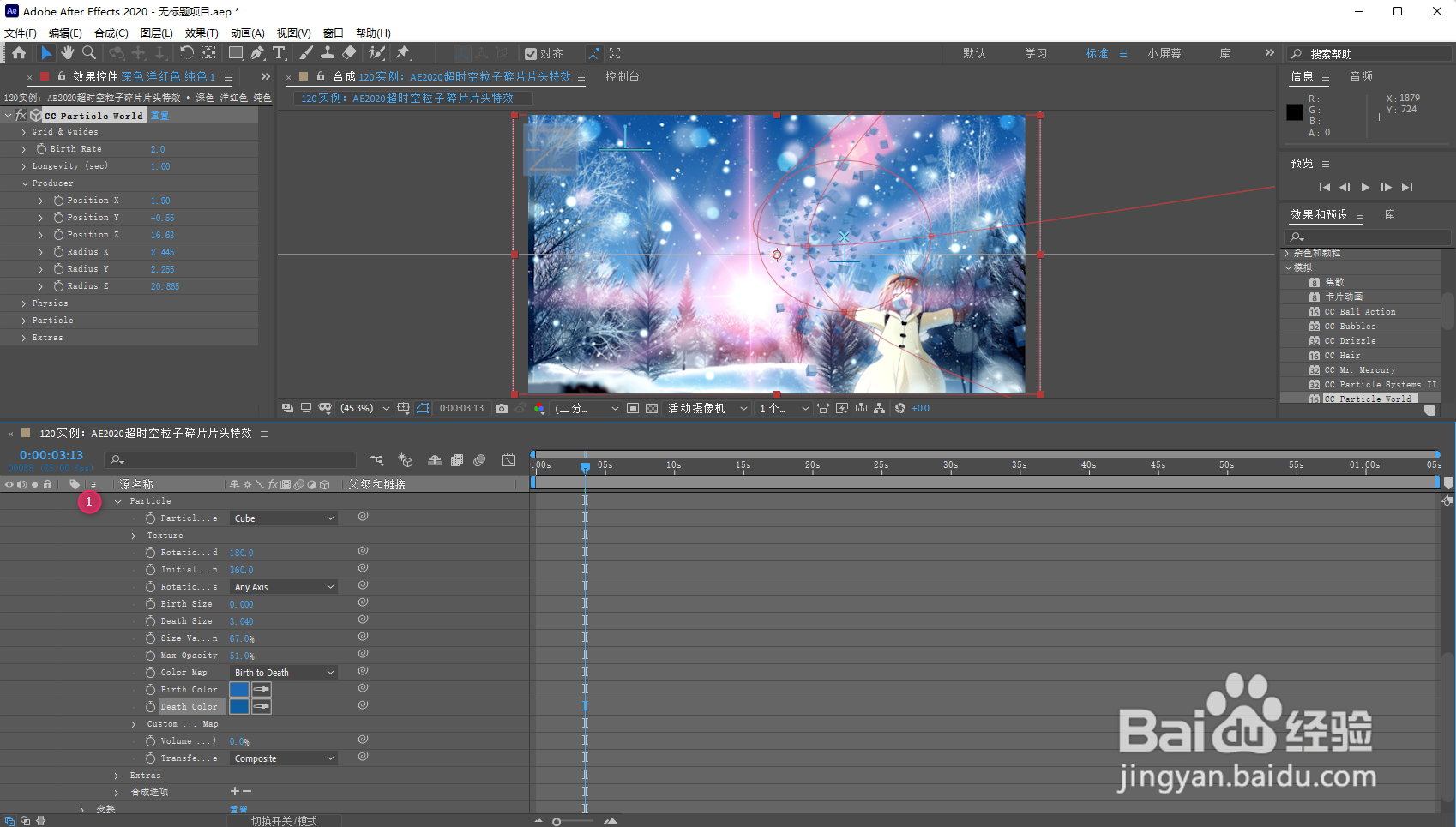Click the 重置 link for CC Particle World
The image size is (1456, 827).
pyautogui.click(x=160, y=116)
